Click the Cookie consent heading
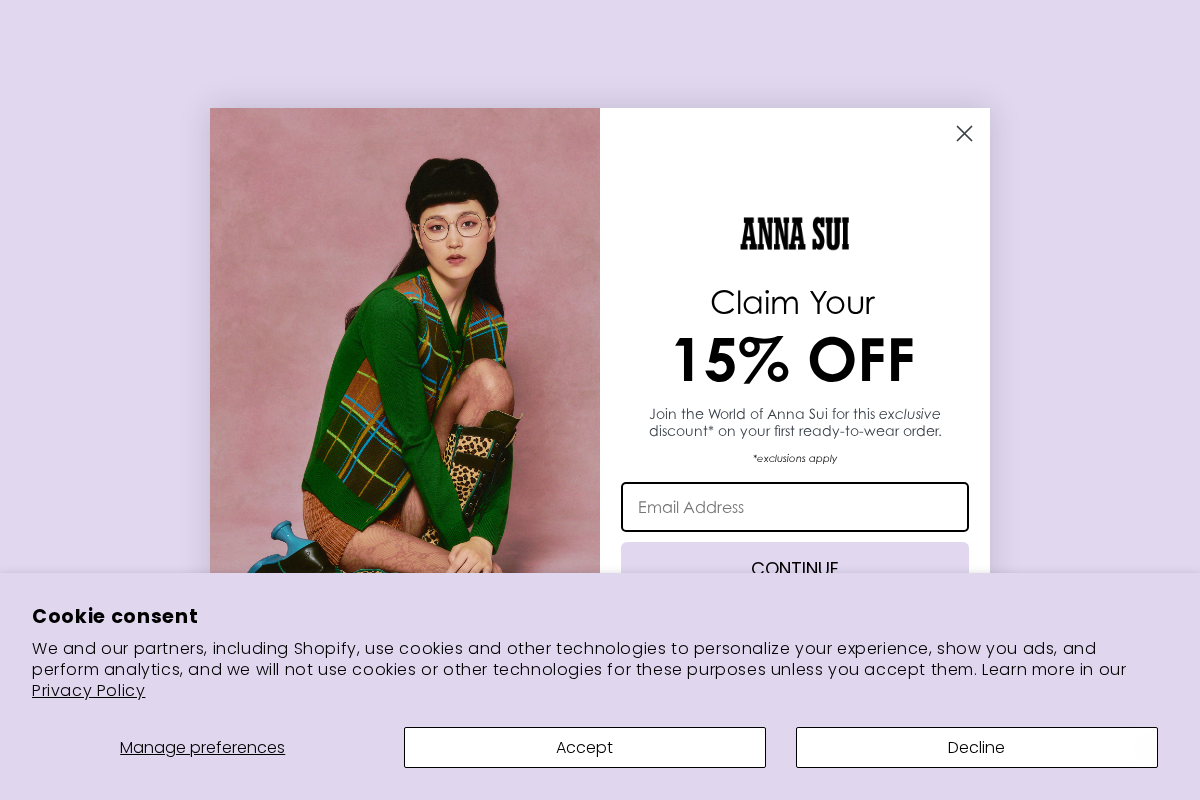 114,616
